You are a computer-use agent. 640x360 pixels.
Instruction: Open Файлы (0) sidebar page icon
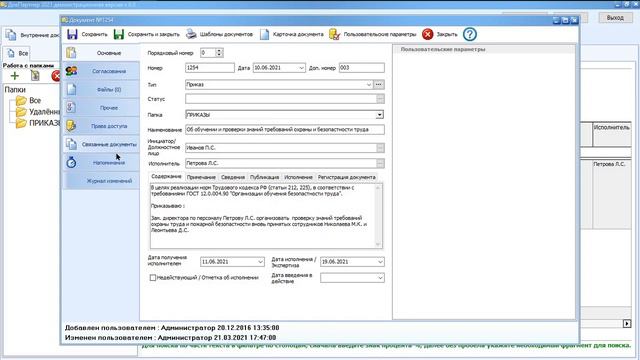[x=71, y=89]
